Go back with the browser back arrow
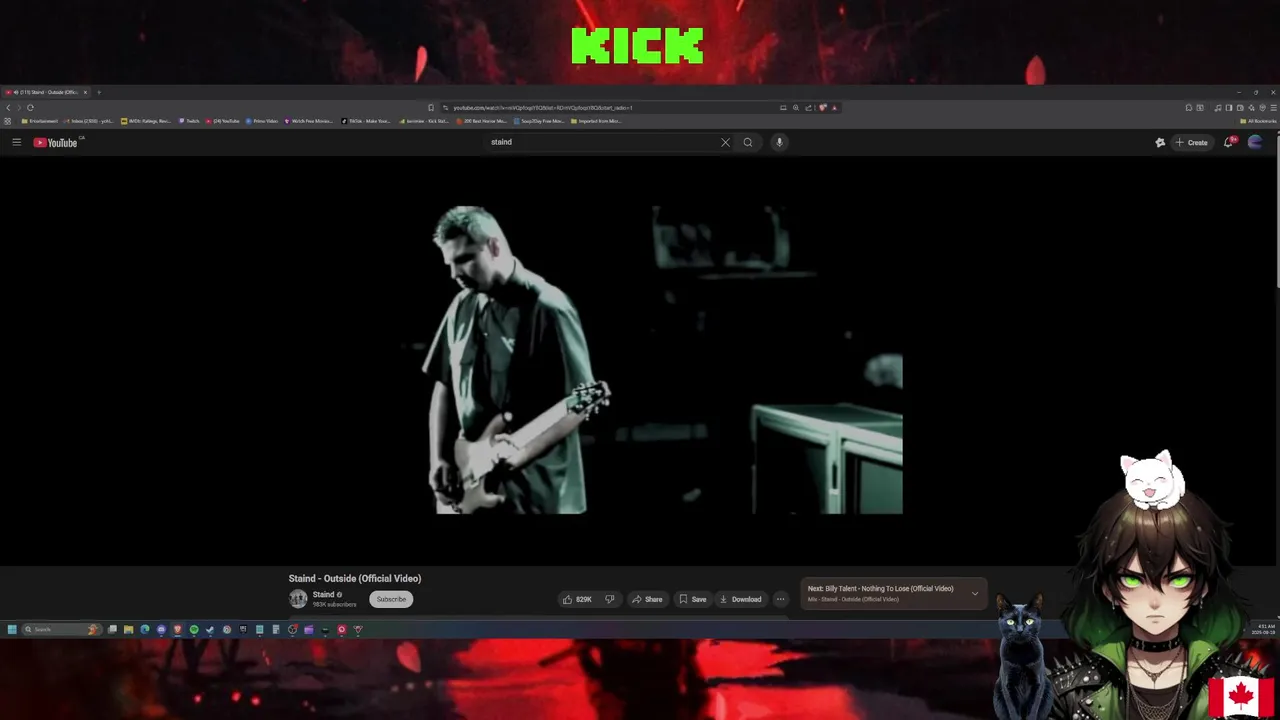1280x720 pixels. (8, 107)
